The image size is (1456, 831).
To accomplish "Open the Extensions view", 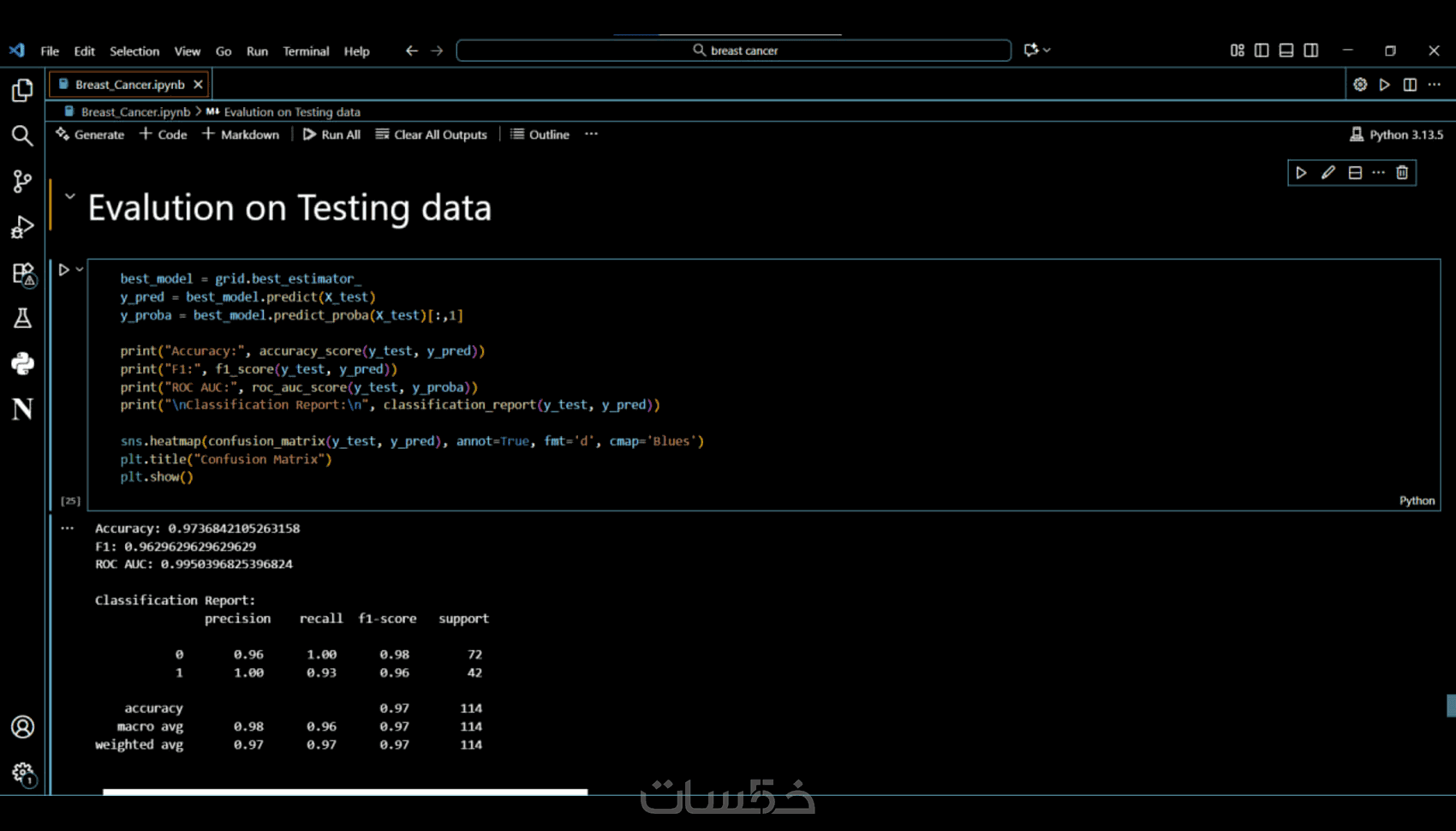I will pyautogui.click(x=22, y=273).
